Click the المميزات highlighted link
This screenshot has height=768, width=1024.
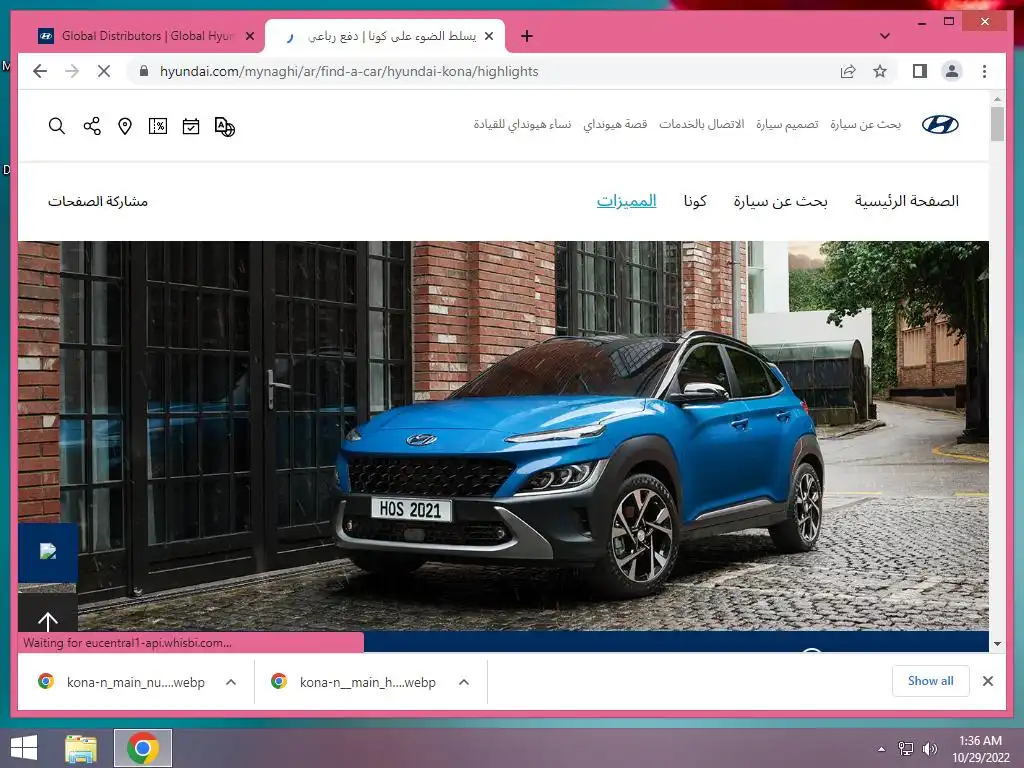(626, 201)
